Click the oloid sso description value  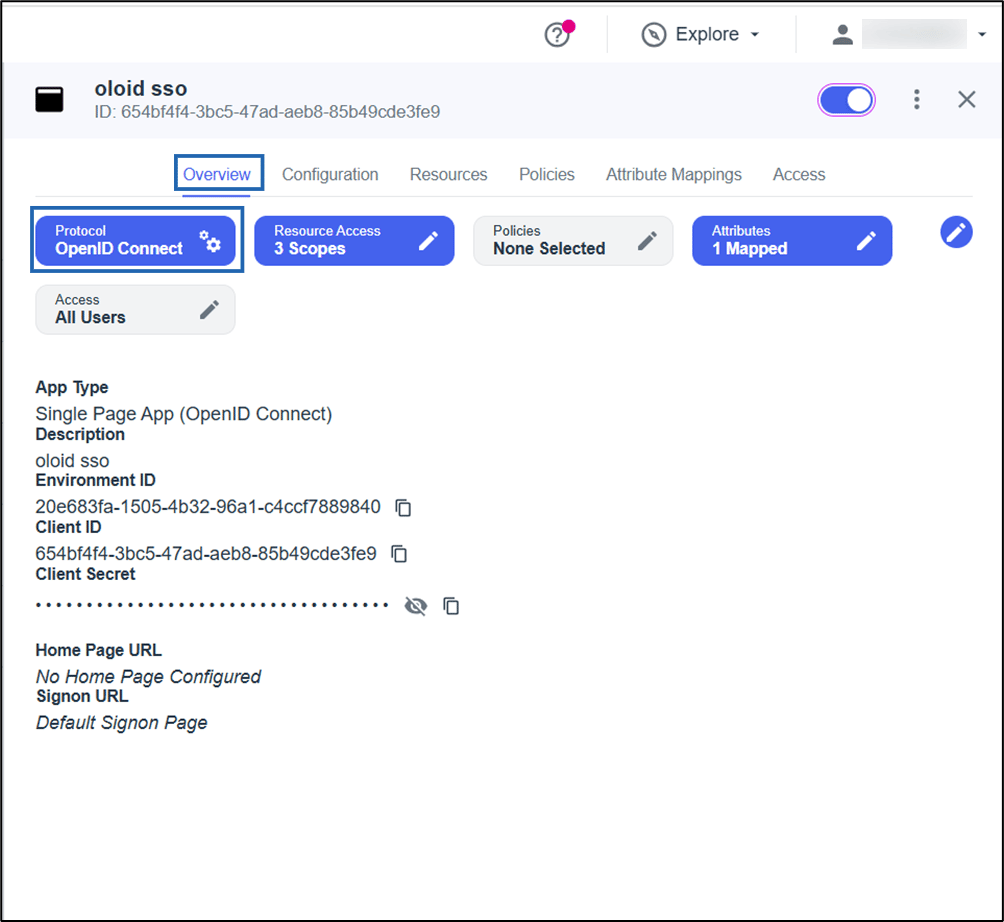point(72,461)
